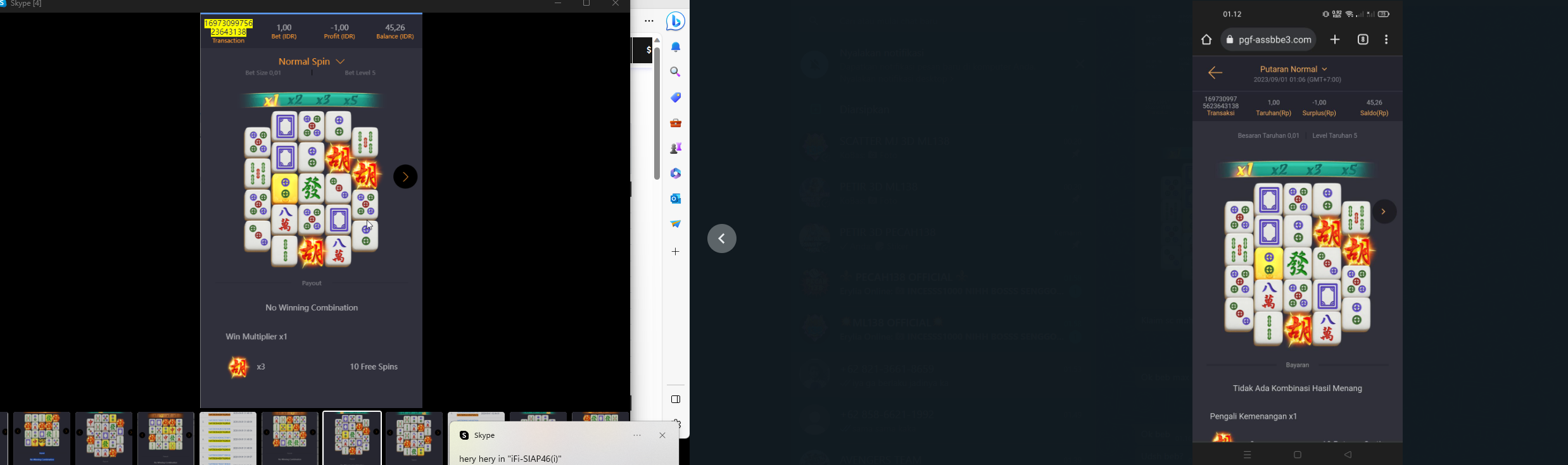Open Skype notification options ellipsis

pos(638,435)
